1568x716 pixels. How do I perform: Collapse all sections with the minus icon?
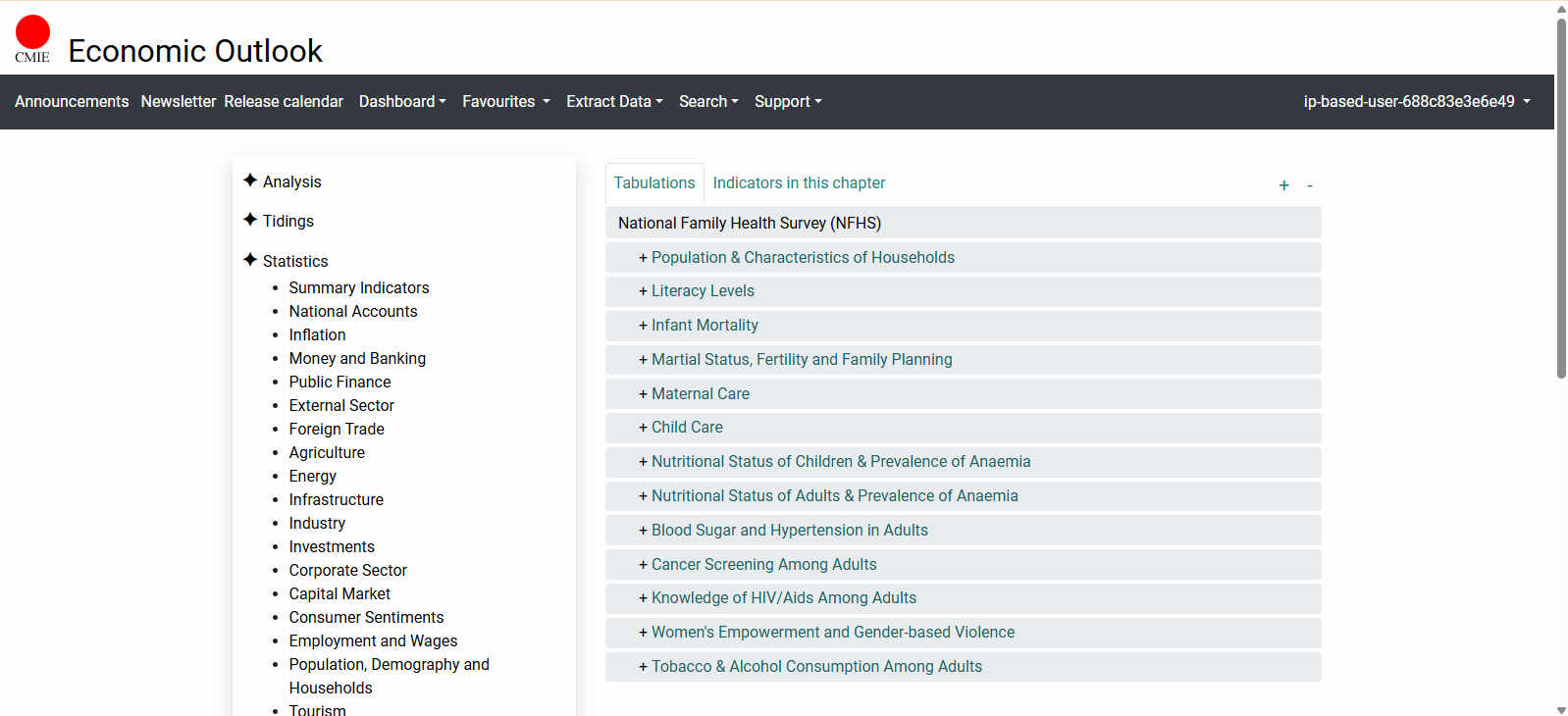1310,185
